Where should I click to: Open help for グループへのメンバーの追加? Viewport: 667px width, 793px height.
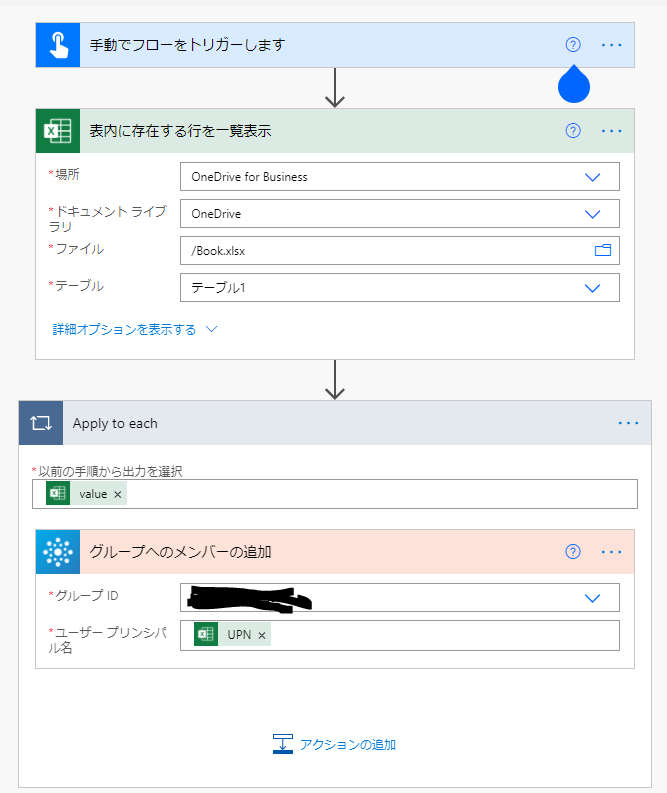573,552
